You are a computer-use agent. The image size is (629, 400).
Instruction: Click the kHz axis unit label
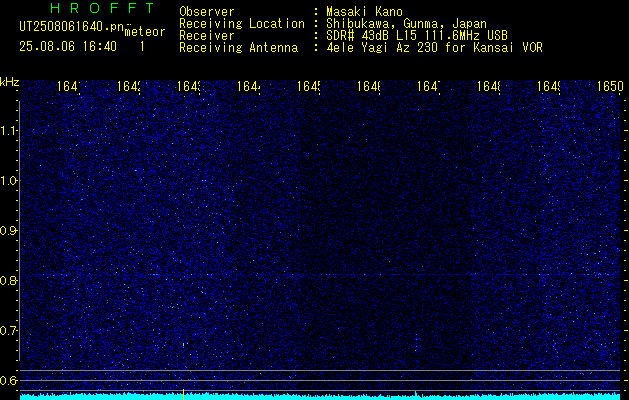pos(10,82)
